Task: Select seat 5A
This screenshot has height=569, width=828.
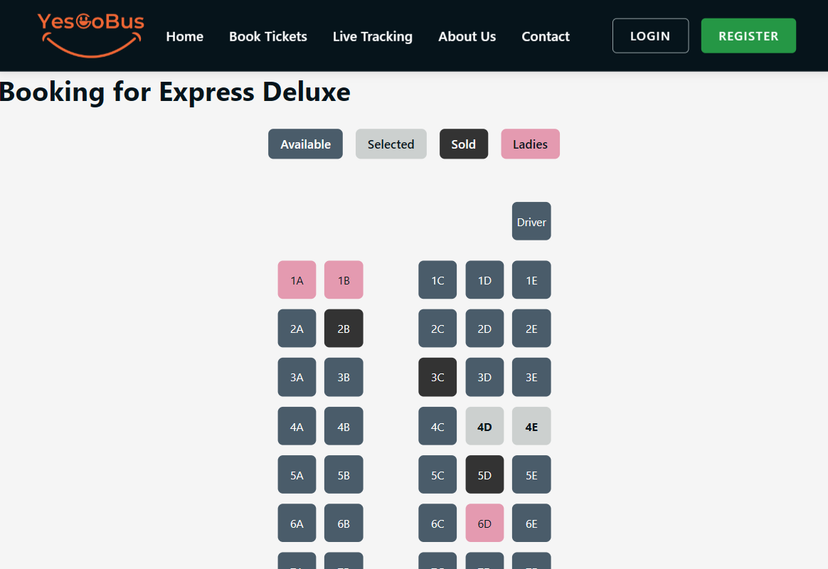Action: pyautogui.click(x=297, y=475)
